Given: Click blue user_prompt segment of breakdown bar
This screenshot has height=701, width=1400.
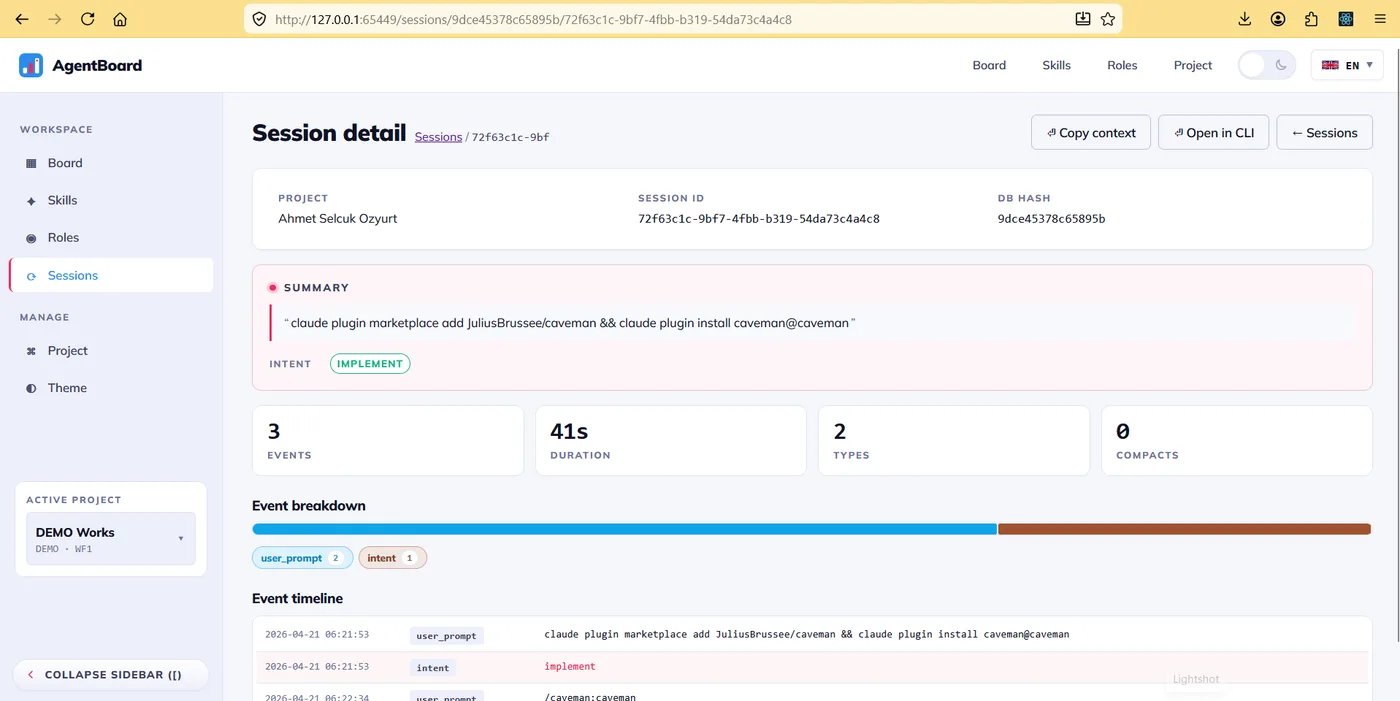Looking at the screenshot, I should click(x=624, y=529).
